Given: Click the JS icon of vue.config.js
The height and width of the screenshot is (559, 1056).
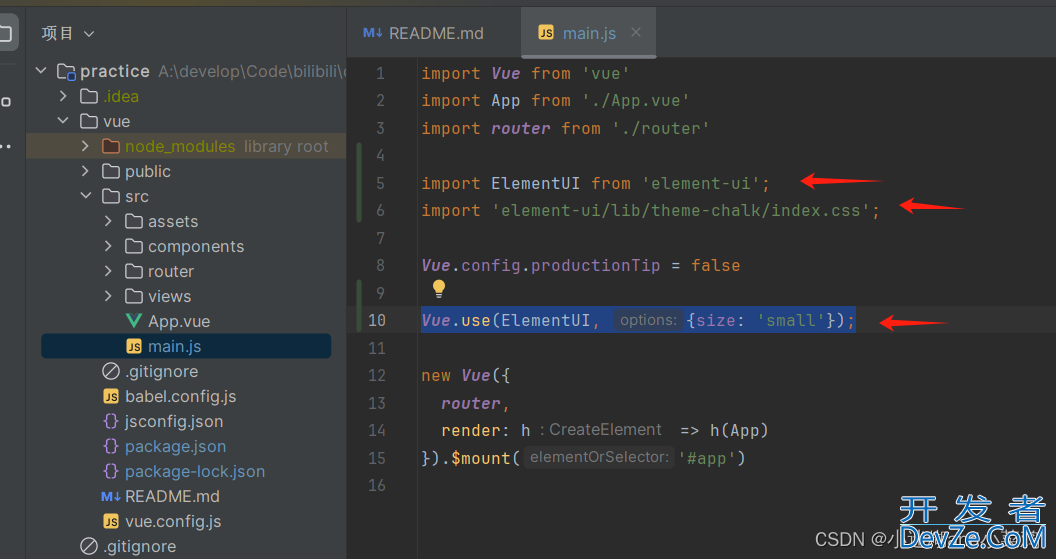Looking at the screenshot, I should point(111,521).
